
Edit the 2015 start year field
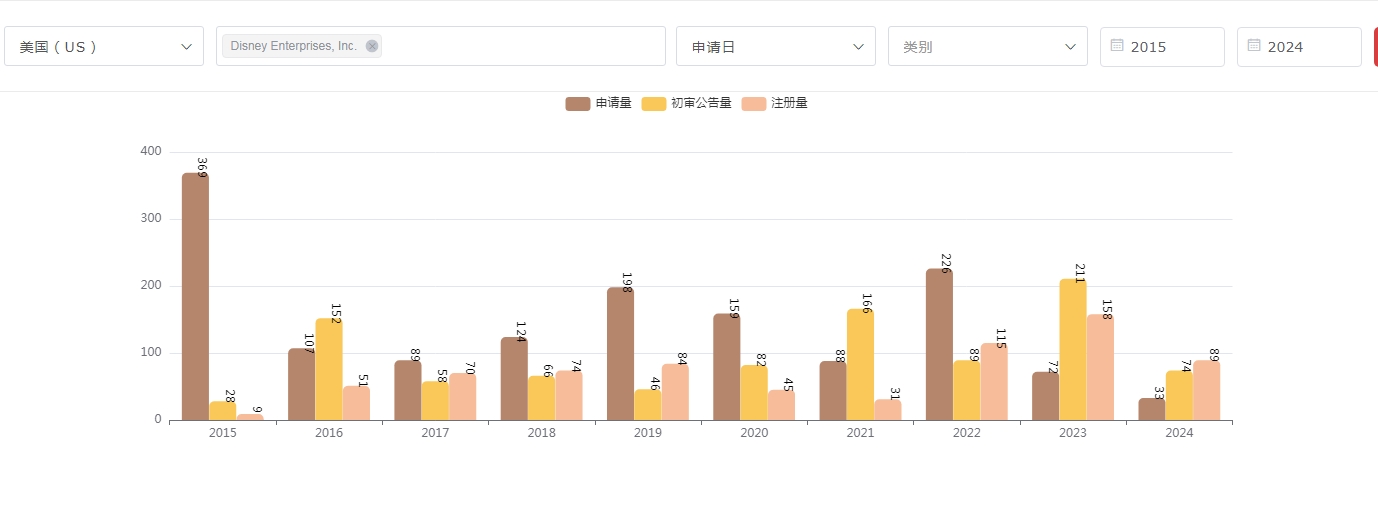click(1162, 46)
